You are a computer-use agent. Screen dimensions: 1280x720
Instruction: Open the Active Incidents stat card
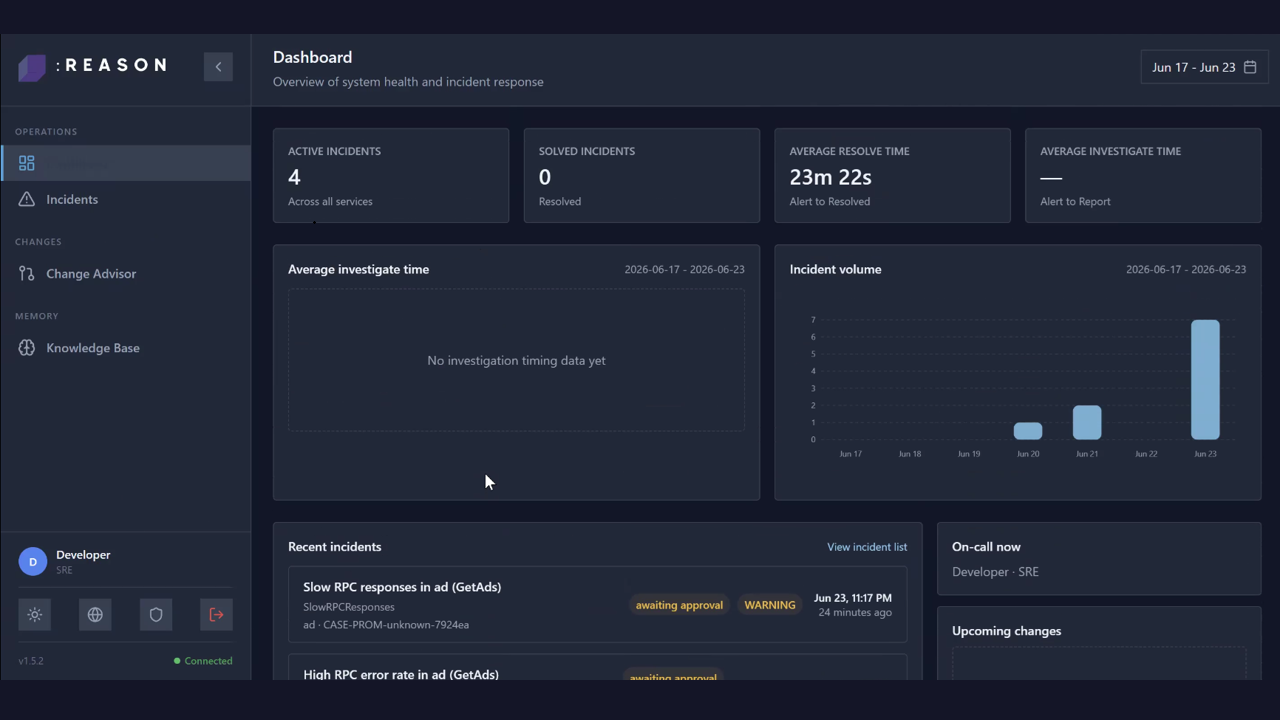point(391,175)
